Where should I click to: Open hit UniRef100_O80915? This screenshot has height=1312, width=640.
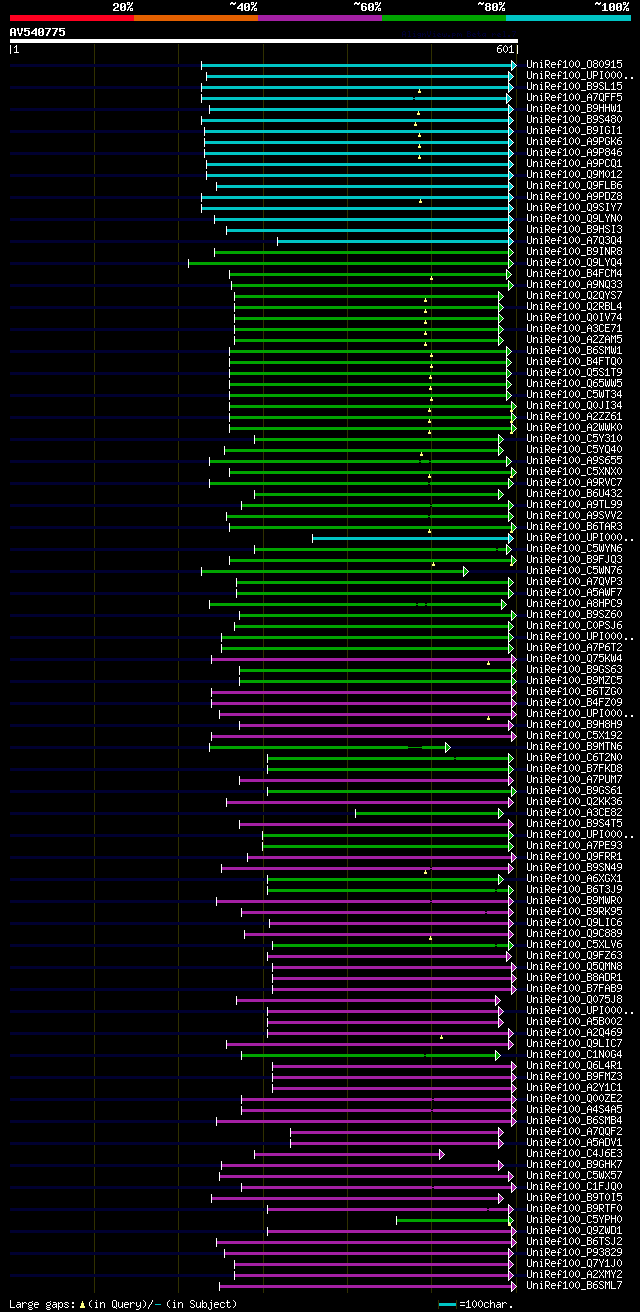574,64
